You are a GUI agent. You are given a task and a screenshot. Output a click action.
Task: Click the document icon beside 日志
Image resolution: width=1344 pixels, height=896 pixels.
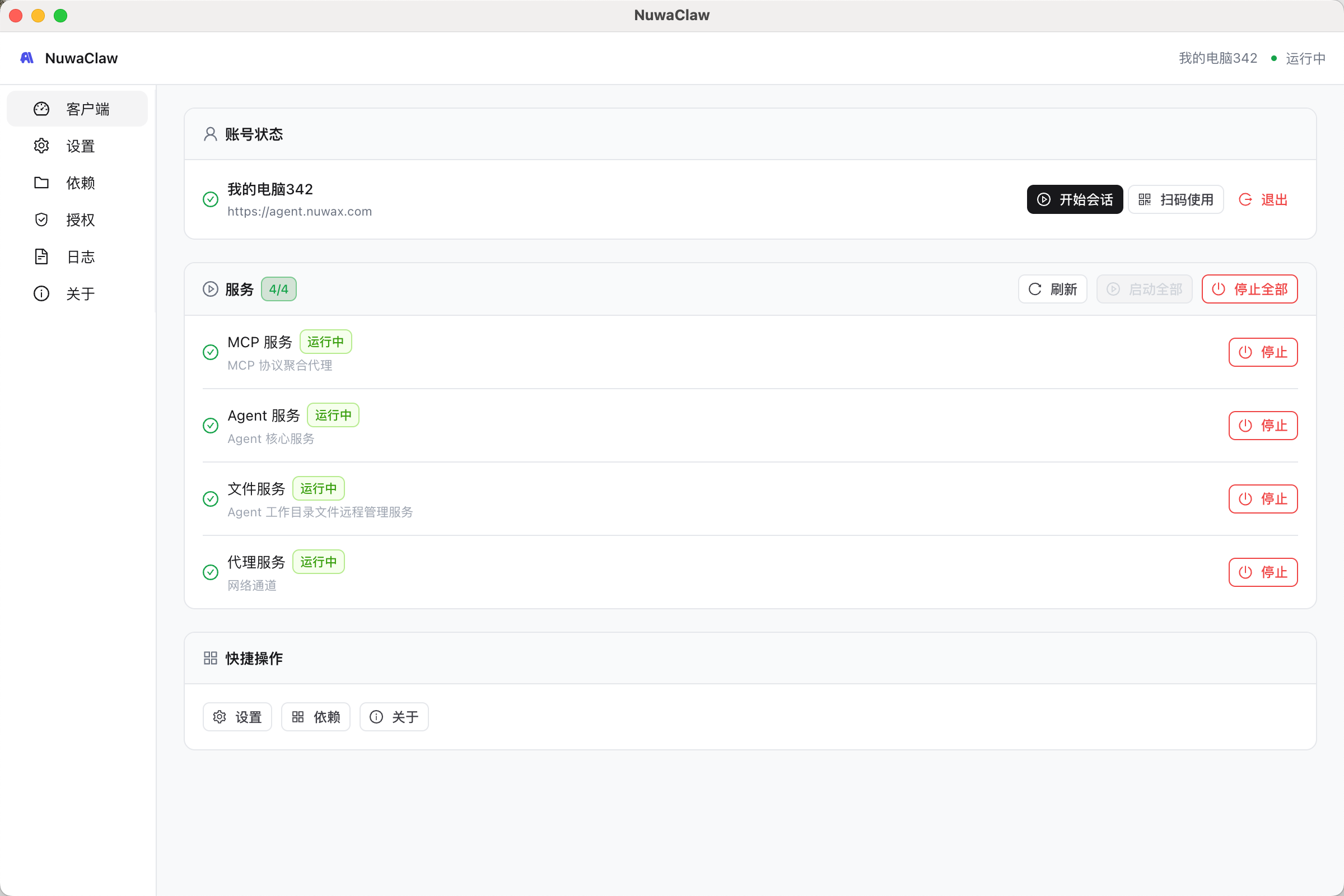[41, 256]
